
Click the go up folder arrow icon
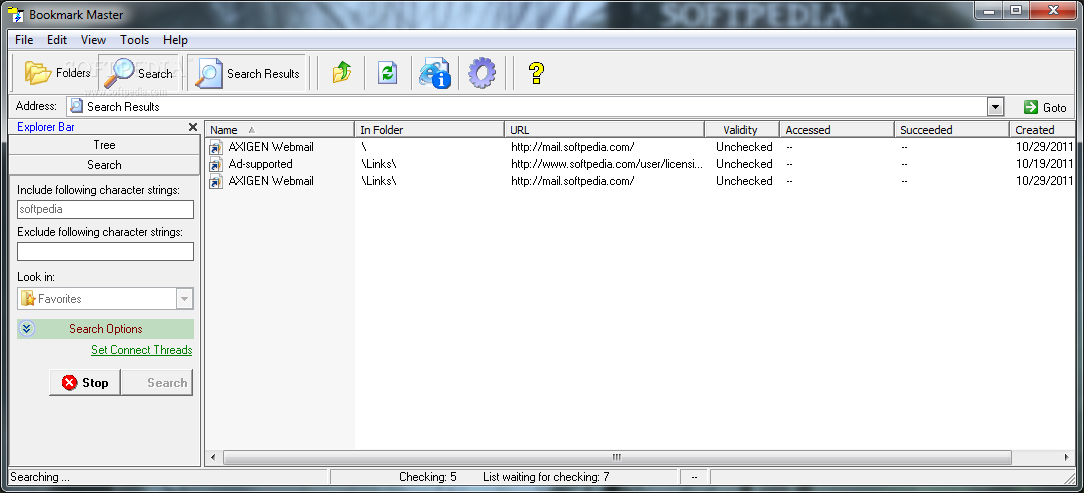pyautogui.click(x=342, y=73)
